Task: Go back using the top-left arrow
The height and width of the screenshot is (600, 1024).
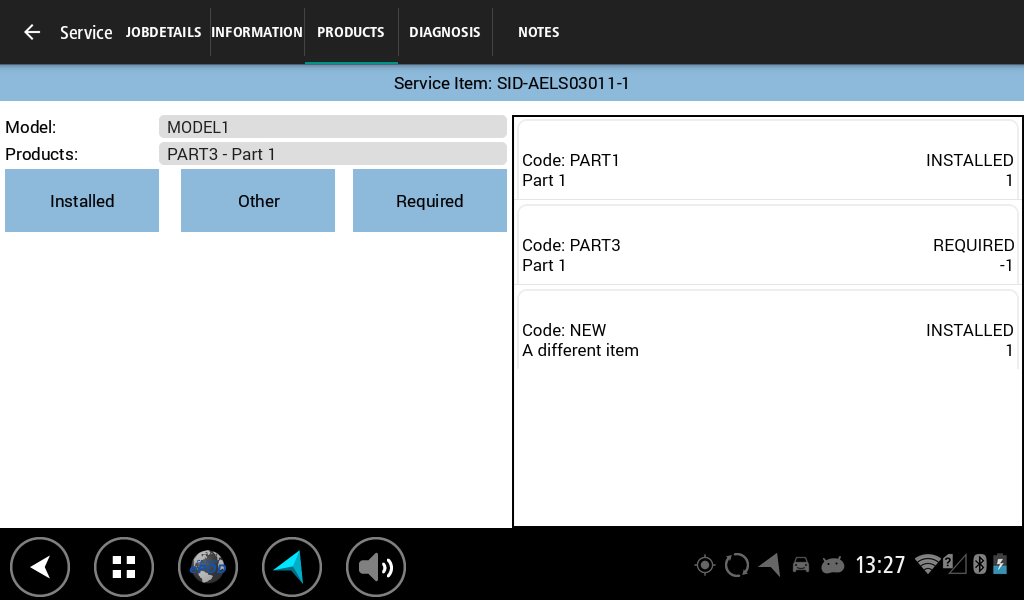Action: pos(31,32)
